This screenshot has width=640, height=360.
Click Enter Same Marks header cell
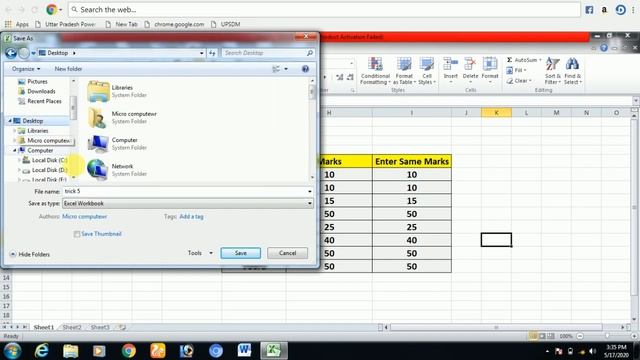(412, 161)
